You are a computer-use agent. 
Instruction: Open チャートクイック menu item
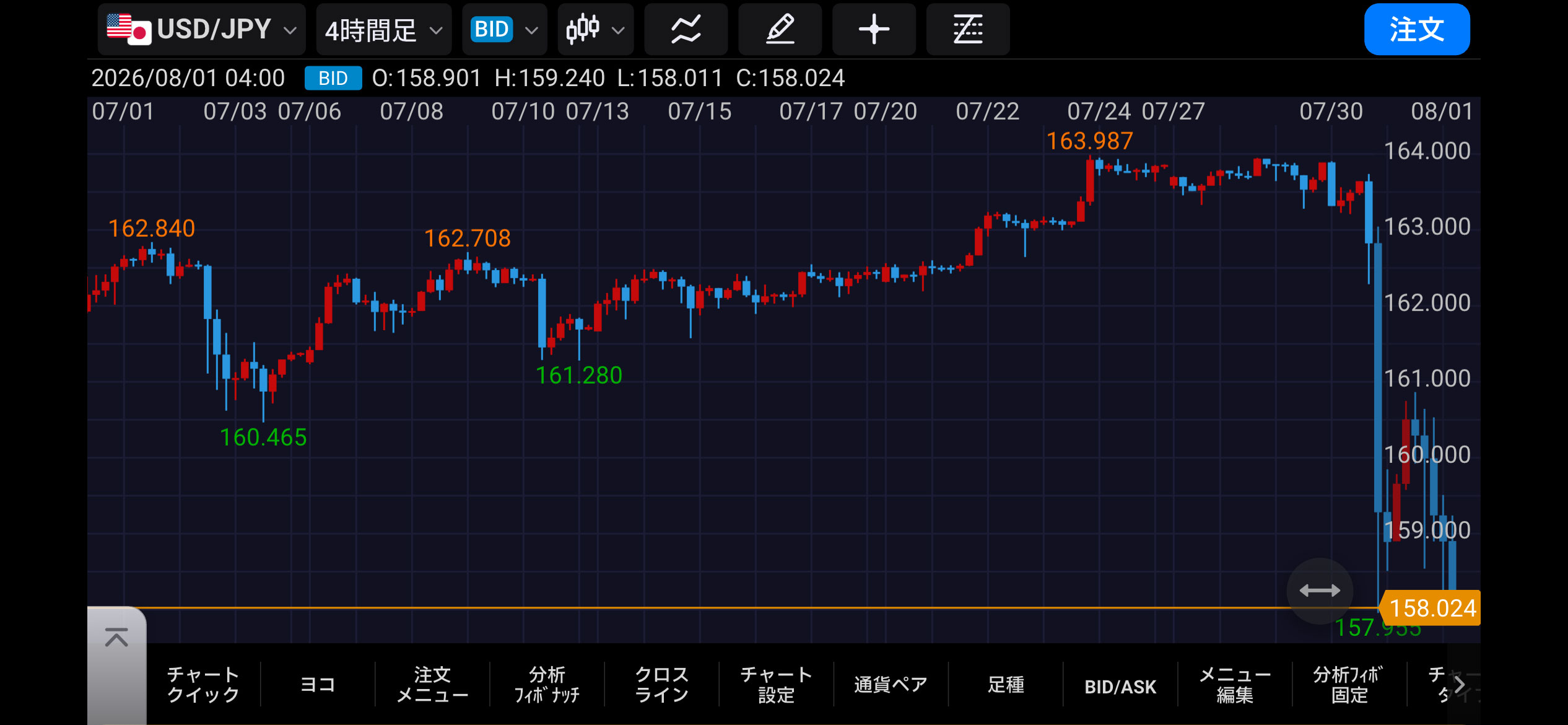(203, 684)
